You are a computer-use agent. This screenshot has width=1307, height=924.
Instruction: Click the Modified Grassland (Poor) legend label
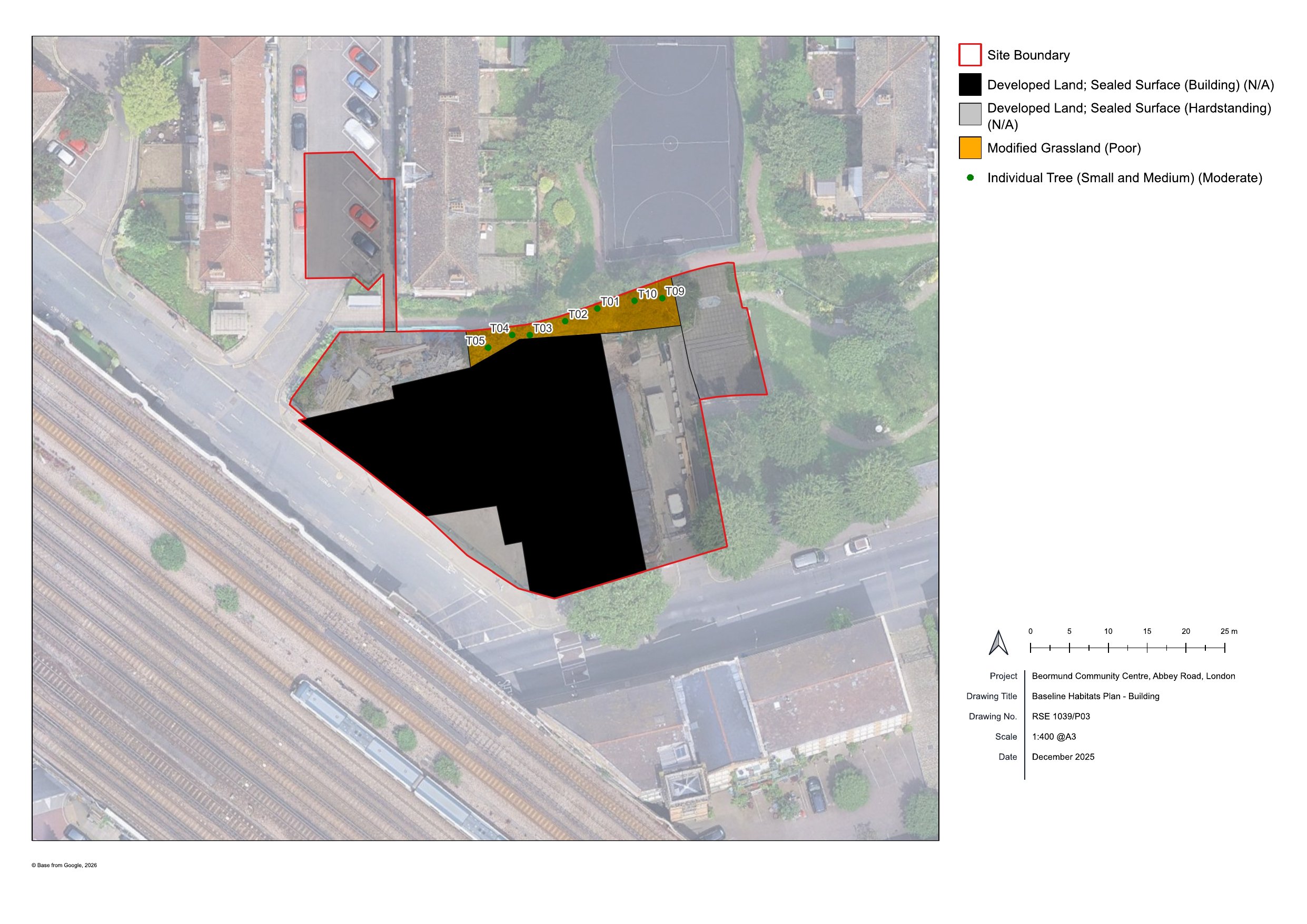click(1063, 148)
